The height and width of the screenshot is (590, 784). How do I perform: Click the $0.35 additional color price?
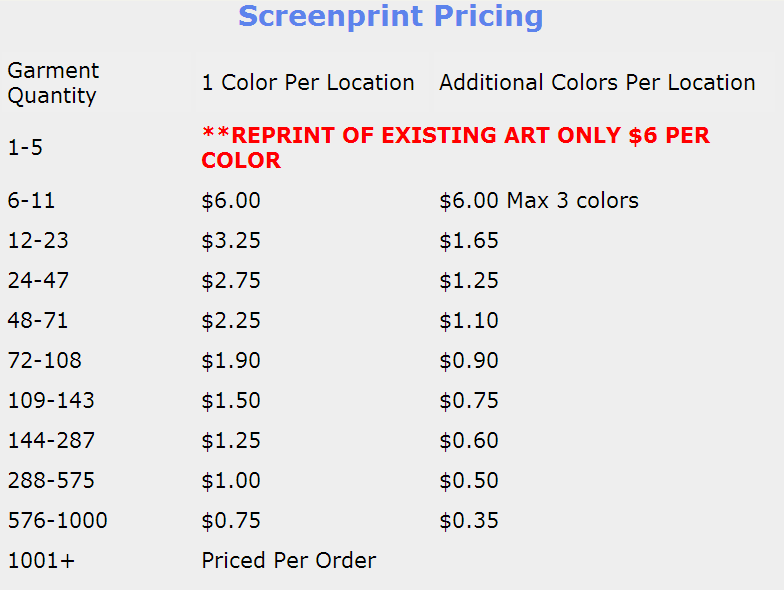click(468, 521)
